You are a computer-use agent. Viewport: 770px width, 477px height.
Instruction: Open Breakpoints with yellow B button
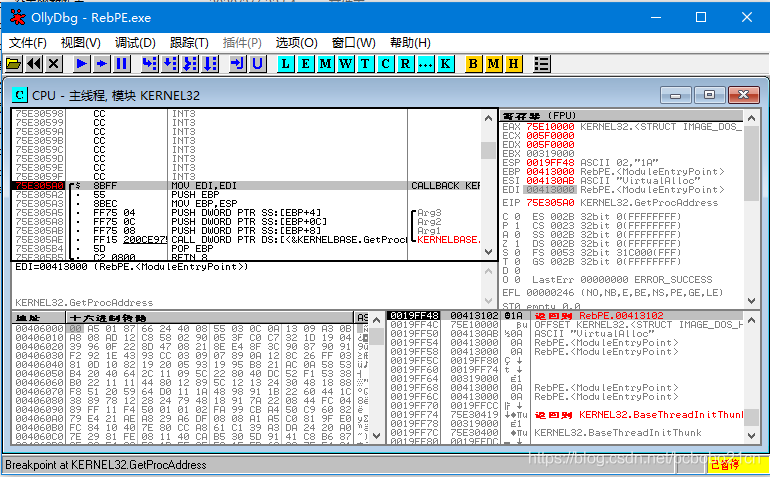tap(473, 63)
